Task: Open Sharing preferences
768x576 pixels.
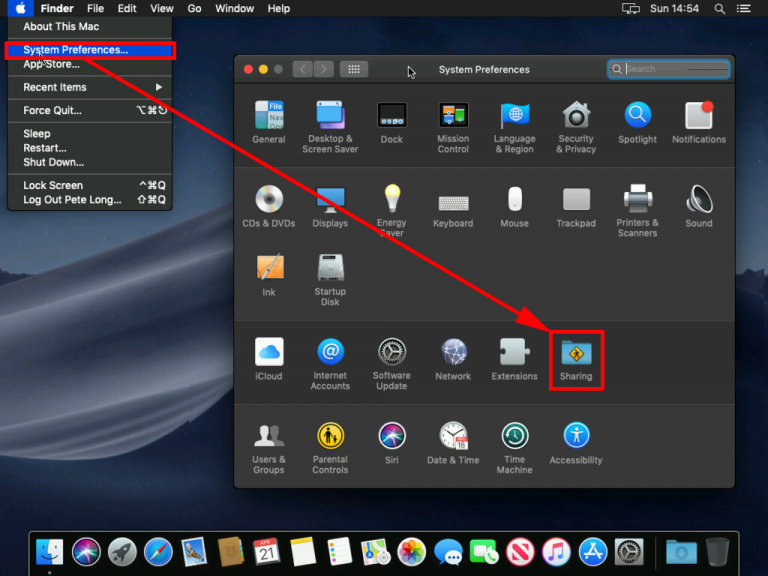Action: (x=576, y=360)
